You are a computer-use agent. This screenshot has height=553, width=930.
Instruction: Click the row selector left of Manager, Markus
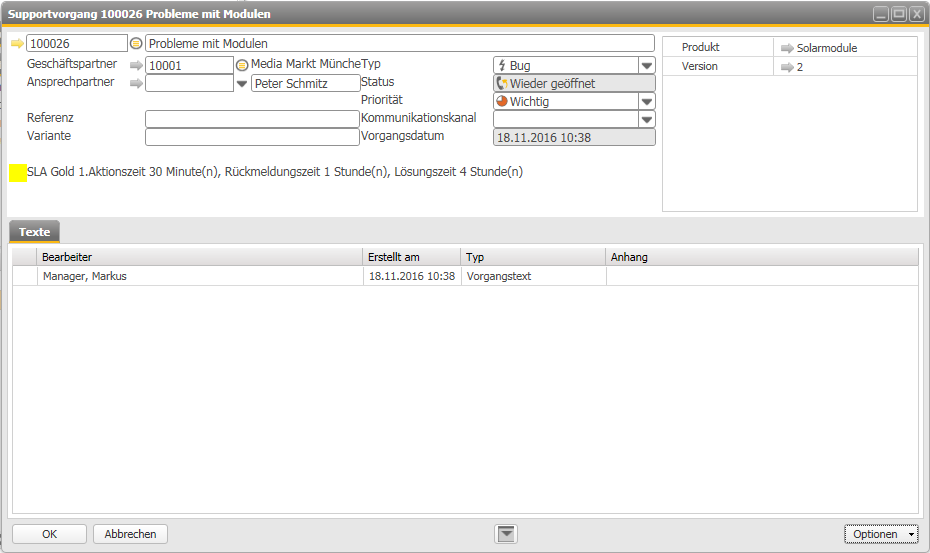click(x=25, y=276)
